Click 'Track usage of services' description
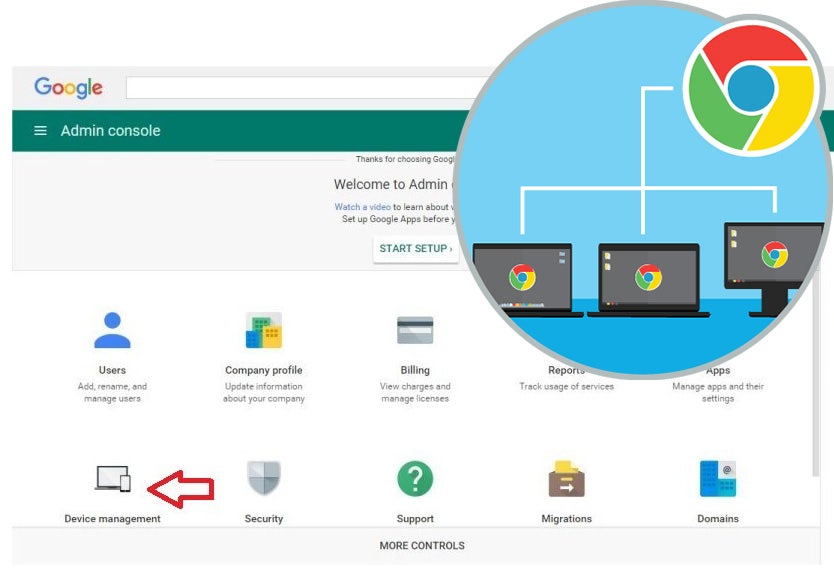This screenshot has height=575, width=834. click(566, 387)
